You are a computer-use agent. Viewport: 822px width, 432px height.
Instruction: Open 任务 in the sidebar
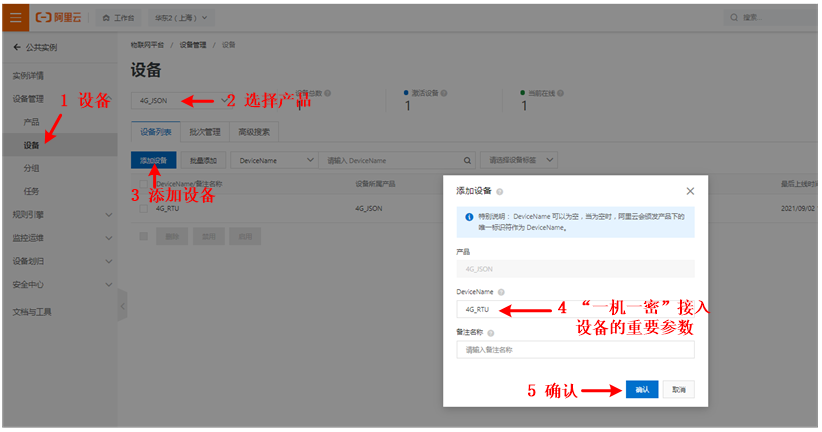coord(31,191)
